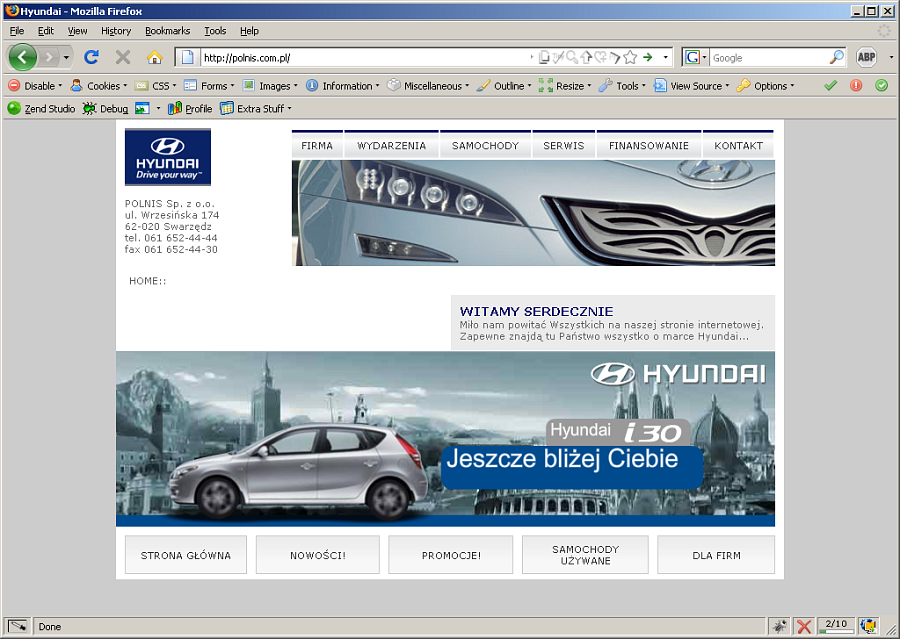The width and height of the screenshot is (900, 639).
Task: Click the Profile toolbar button
Action: click(x=190, y=108)
